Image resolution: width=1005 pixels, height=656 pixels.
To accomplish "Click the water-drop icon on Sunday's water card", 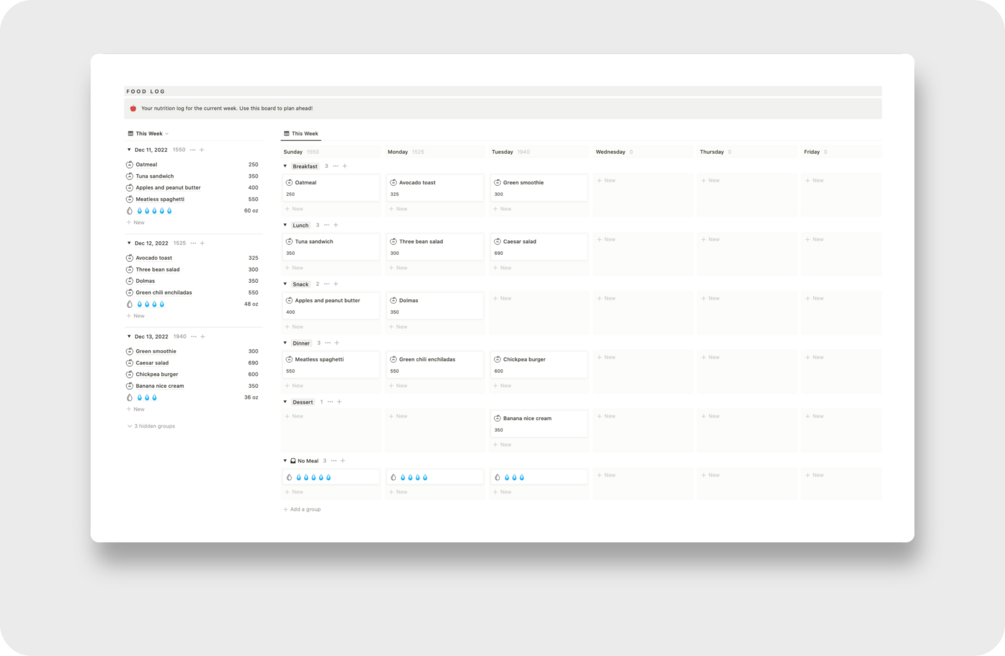I will [x=289, y=477].
